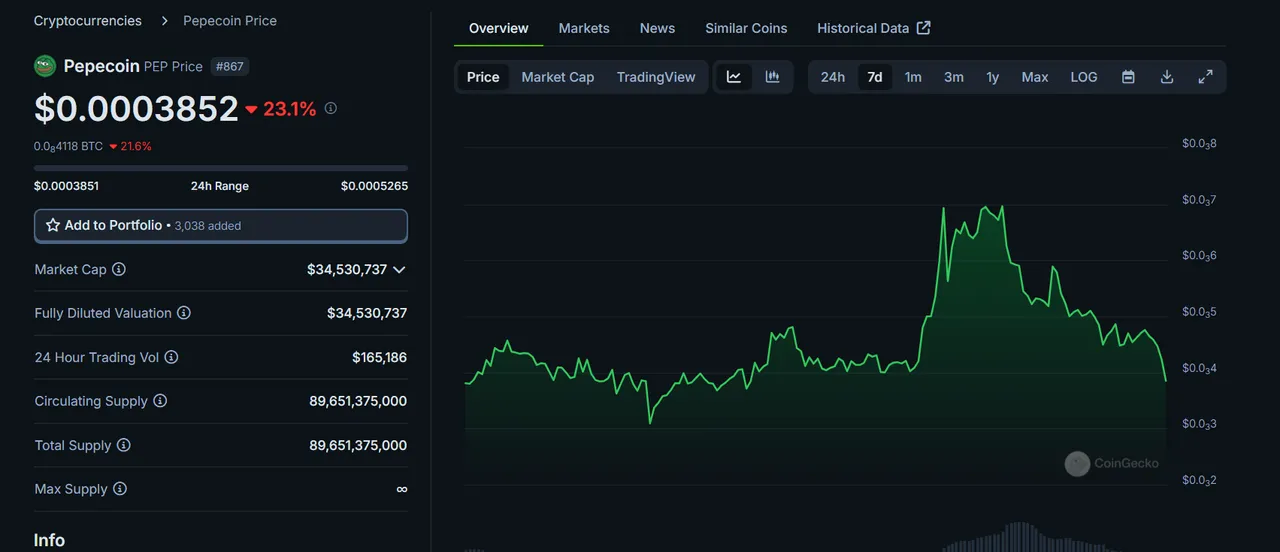Open the Total Supply info icon

point(123,445)
